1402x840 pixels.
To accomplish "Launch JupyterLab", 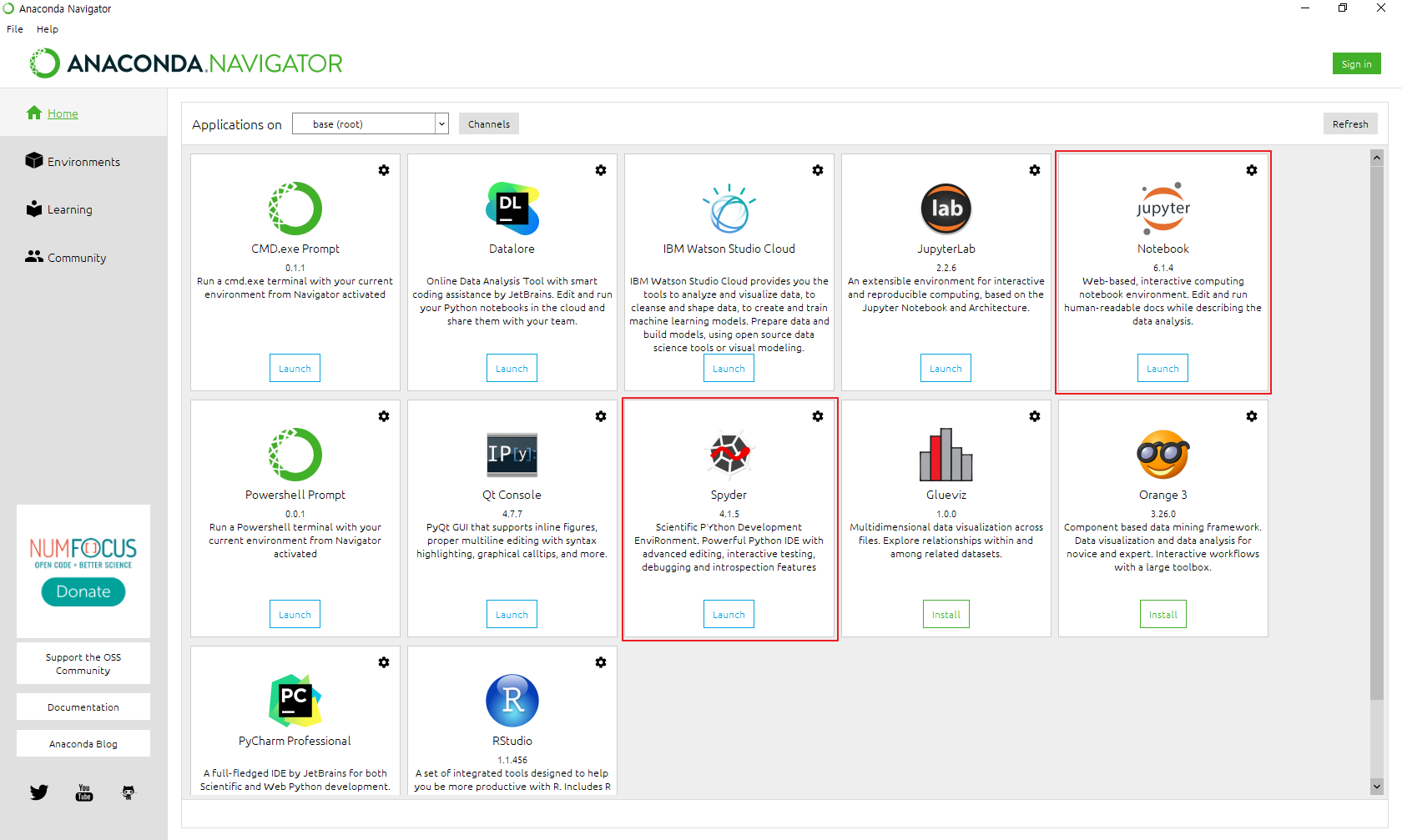I will pos(946,368).
